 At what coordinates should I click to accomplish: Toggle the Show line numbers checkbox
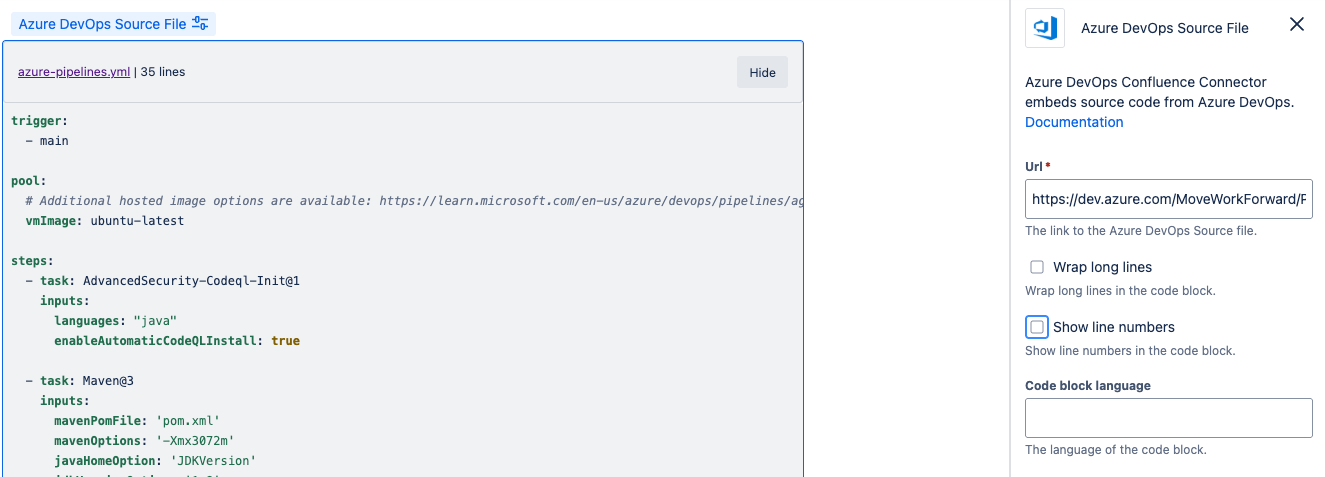pyautogui.click(x=1037, y=327)
